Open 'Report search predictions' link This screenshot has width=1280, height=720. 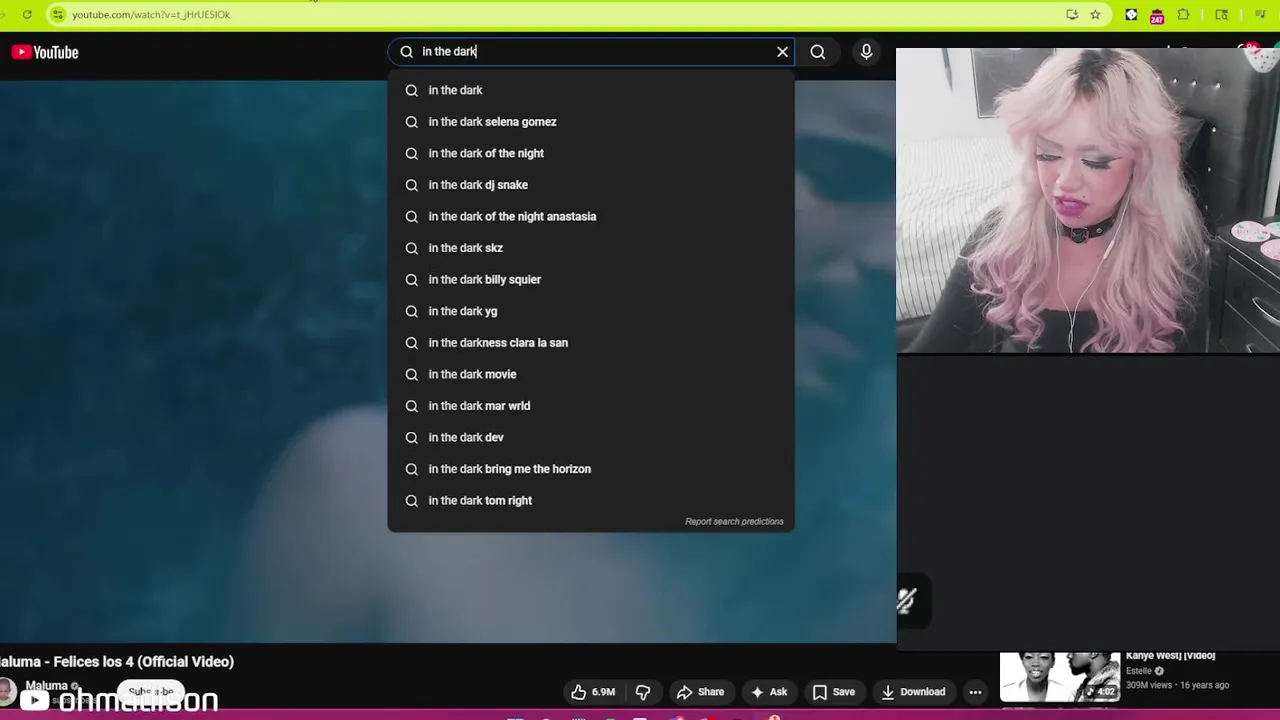click(x=734, y=521)
